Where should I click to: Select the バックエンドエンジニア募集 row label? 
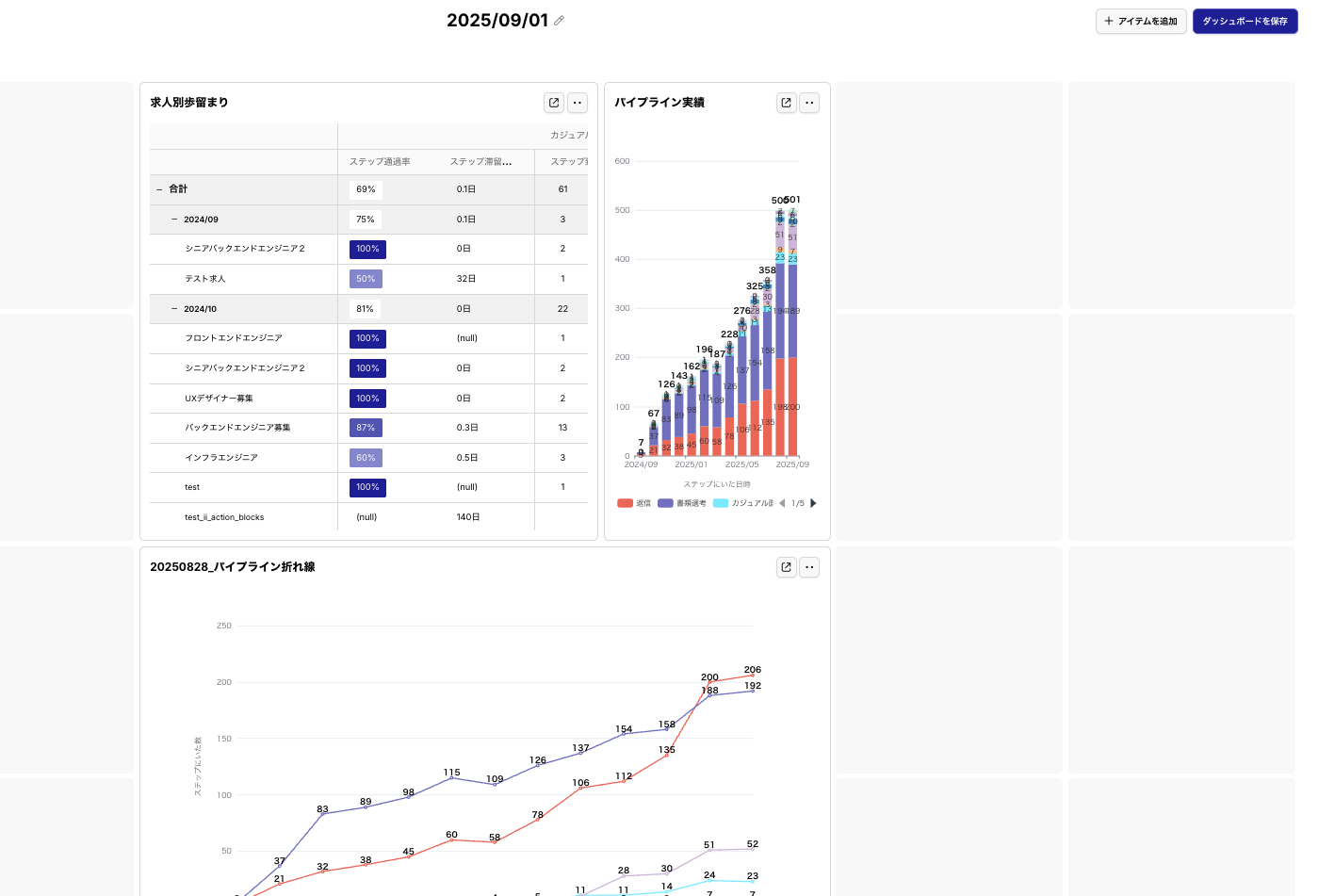click(x=237, y=428)
